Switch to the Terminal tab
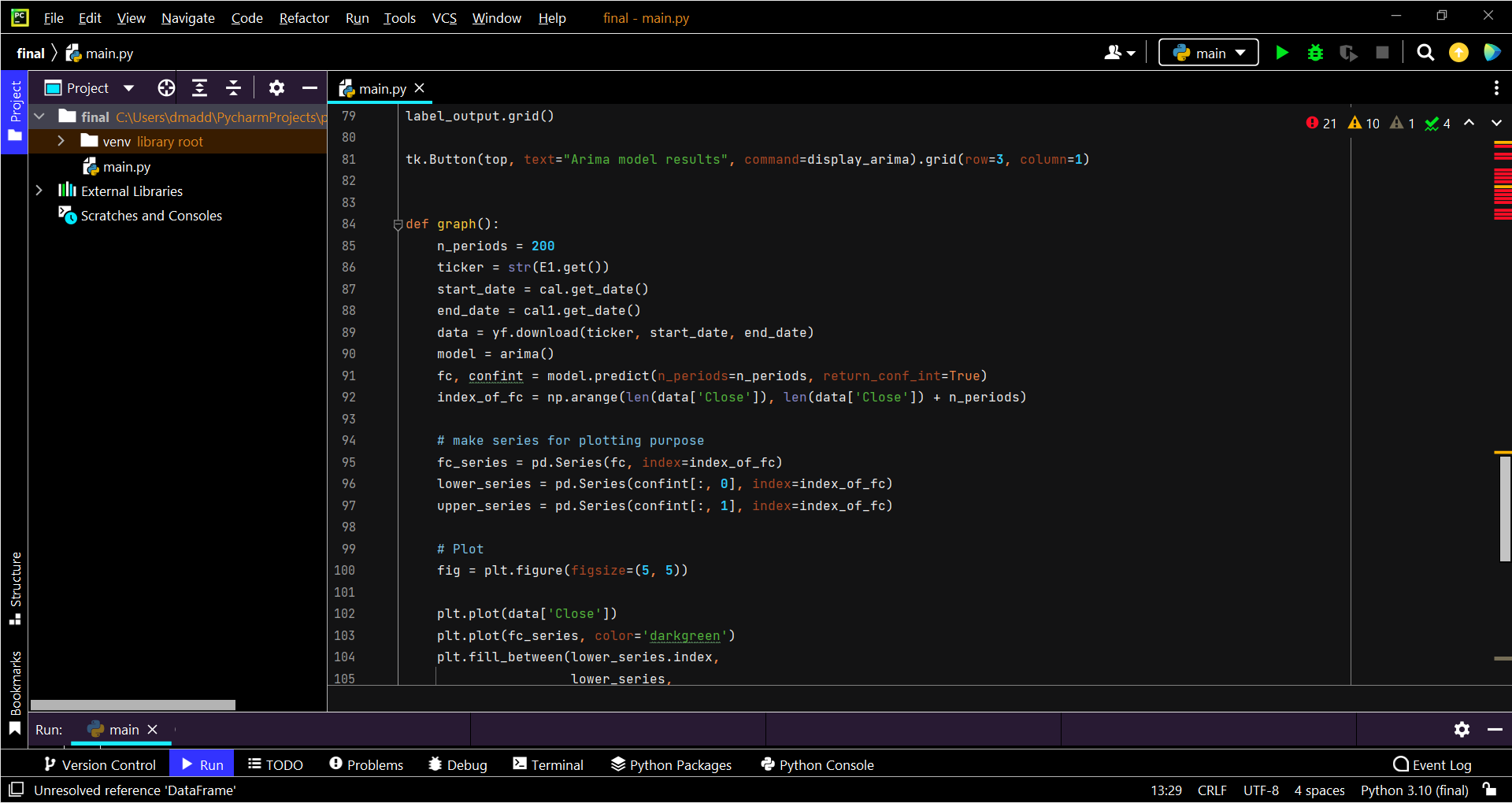The width and height of the screenshot is (1512, 803). tap(548, 764)
